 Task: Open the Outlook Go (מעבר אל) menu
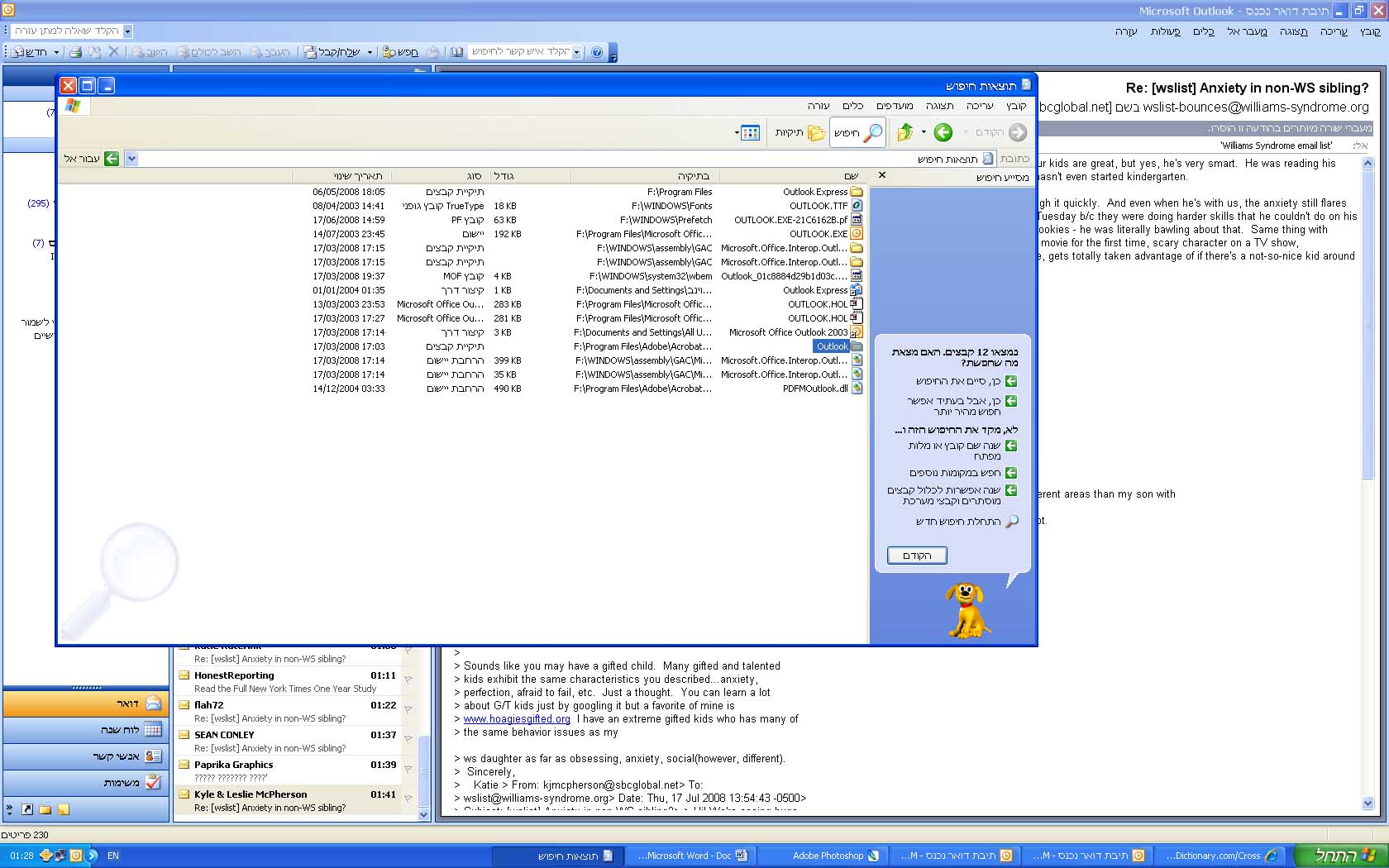click(x=1247, y=31)
